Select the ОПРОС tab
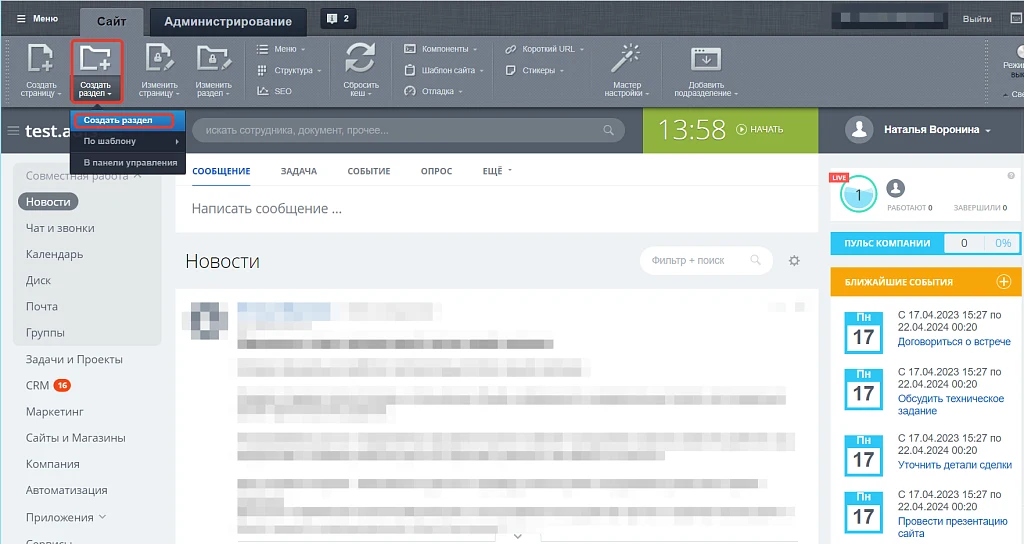Image resolution: width=1024 pixels, height=544 pixels. pos(436,171)
